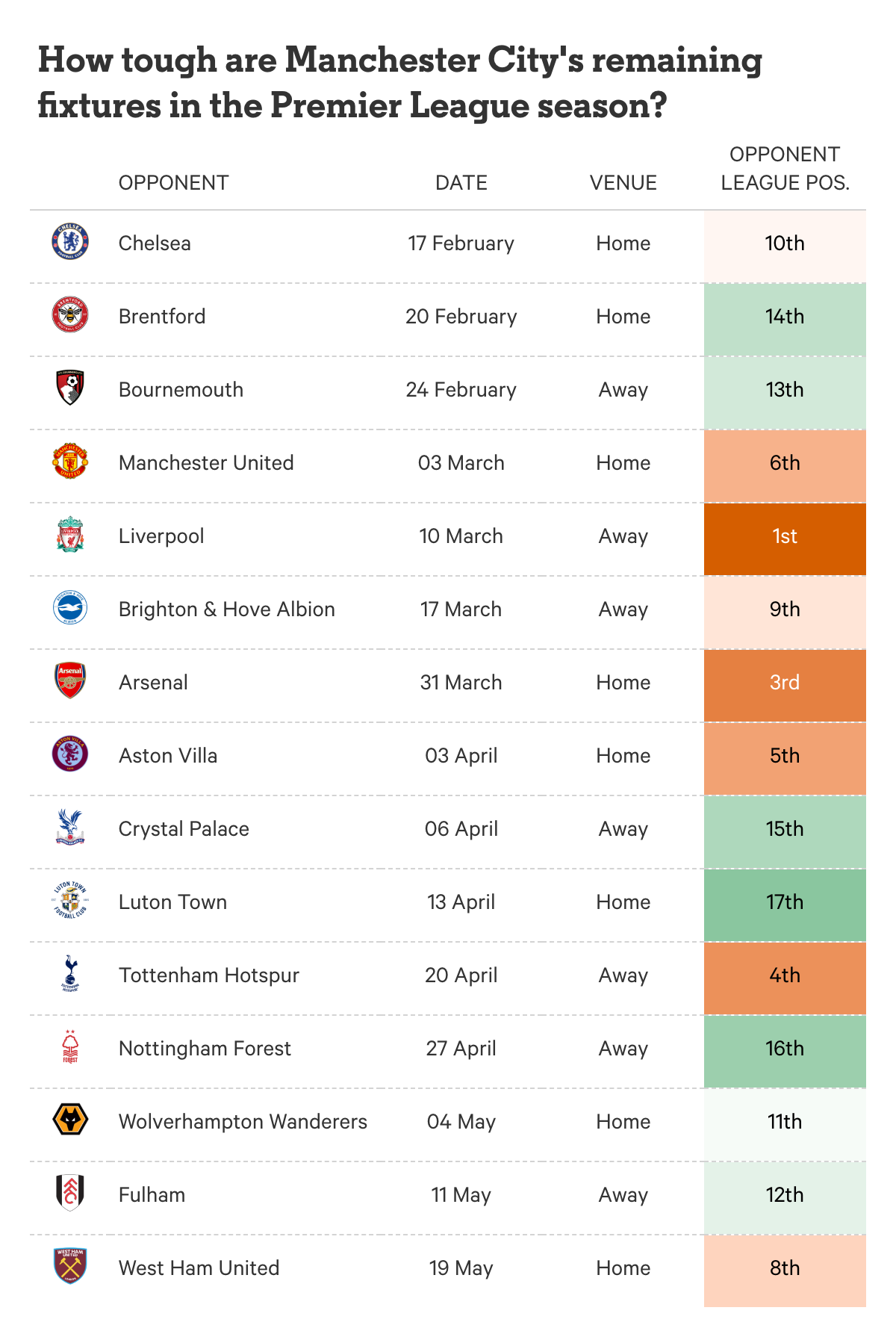Click the Opponent League Pos. header
Screen dimensions: 896x1337
pos(785,169)
